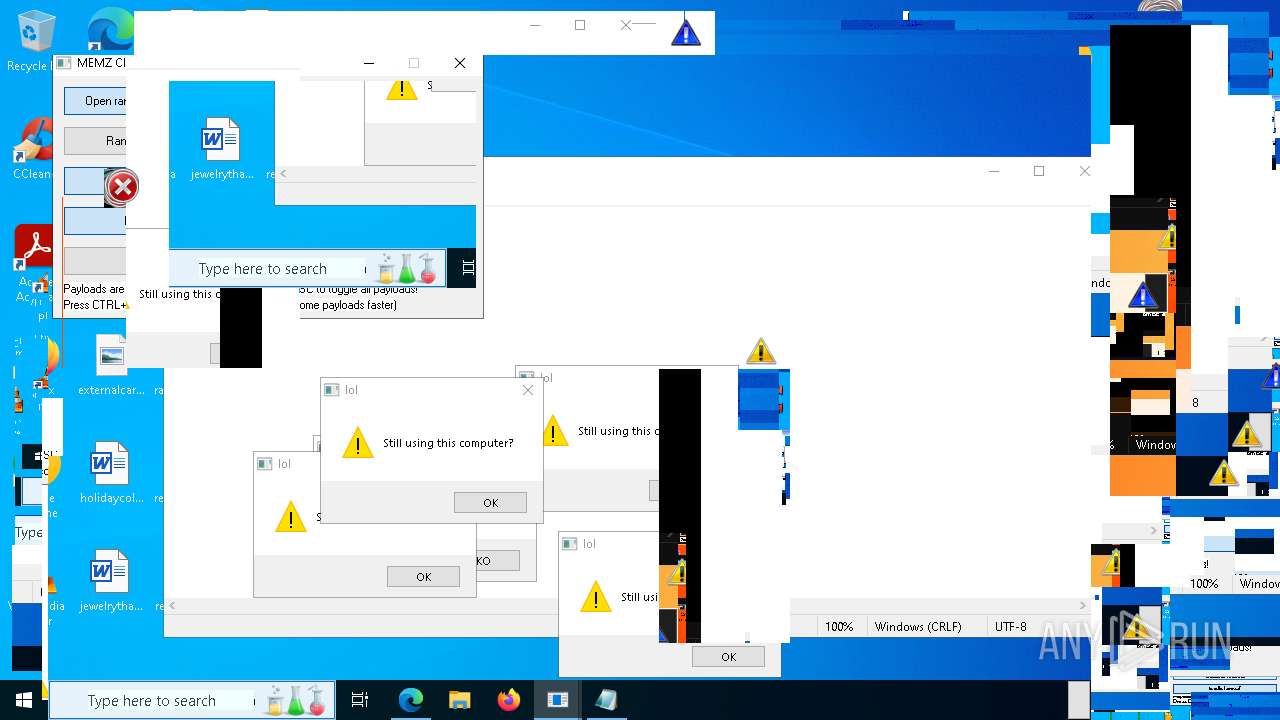Minimize the Notepad window

coord(994,171)
